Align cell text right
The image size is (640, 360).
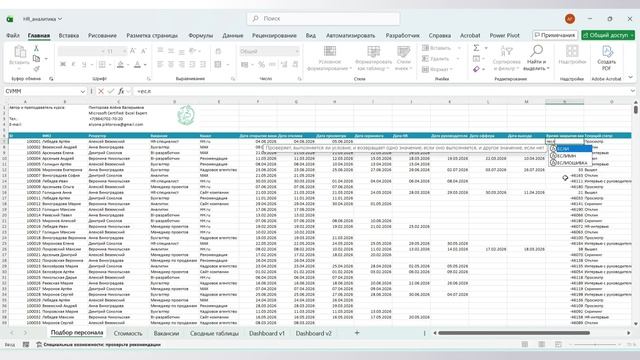[x=182, y=64]
